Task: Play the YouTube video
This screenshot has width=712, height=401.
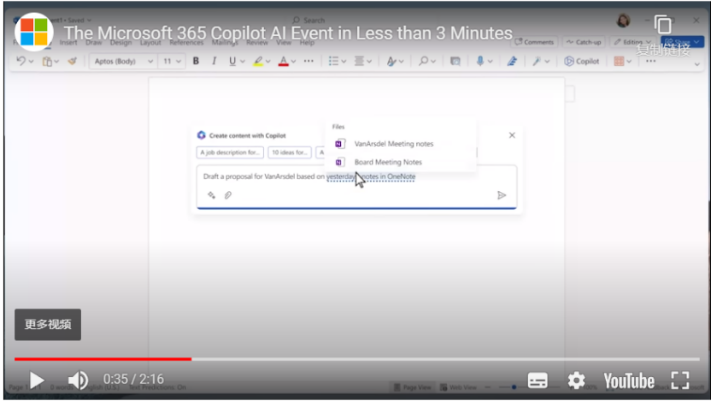Action: (37, 380)
